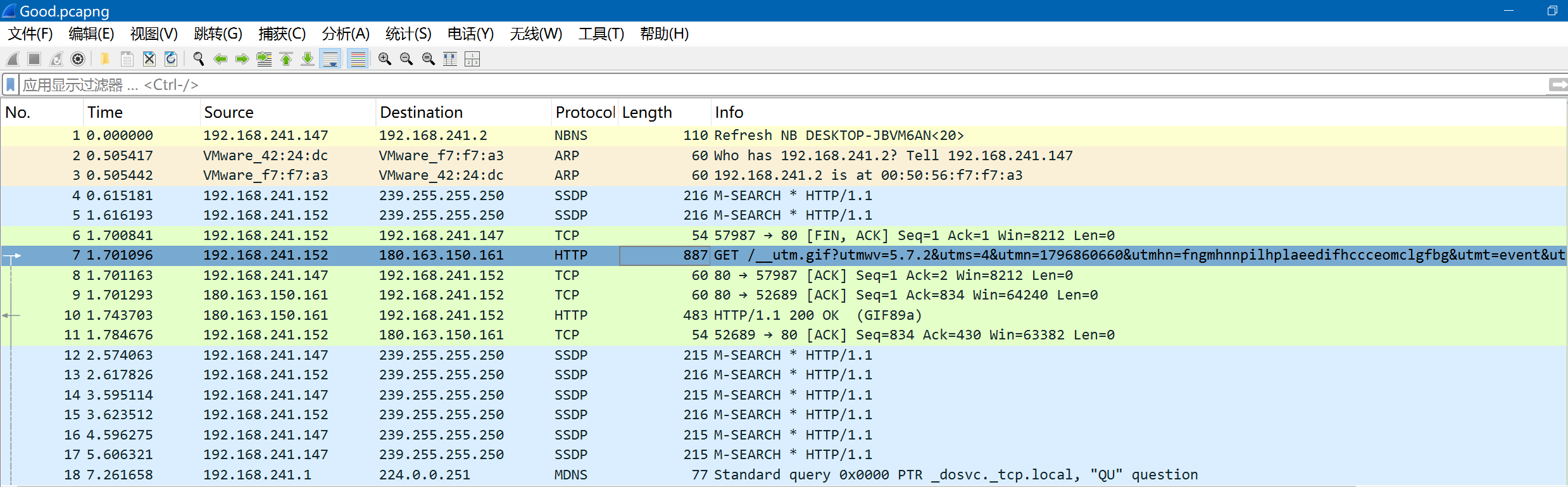Jump to the first packet with the up arrow

coord(286,59)
